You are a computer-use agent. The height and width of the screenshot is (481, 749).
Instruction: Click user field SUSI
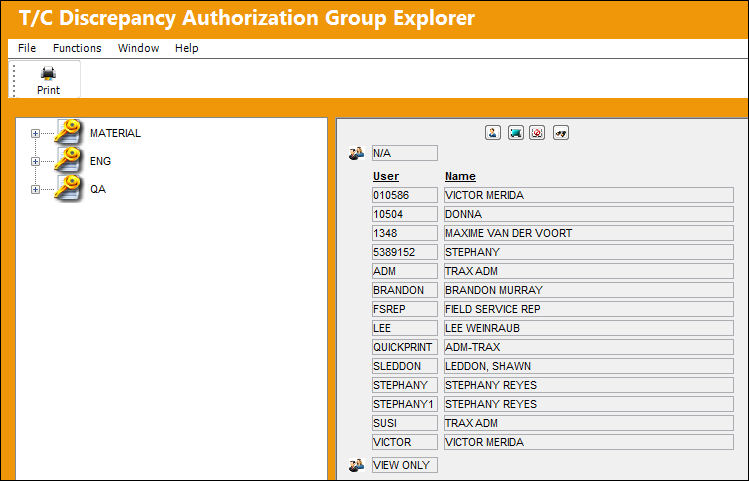[x=405, y=423]
